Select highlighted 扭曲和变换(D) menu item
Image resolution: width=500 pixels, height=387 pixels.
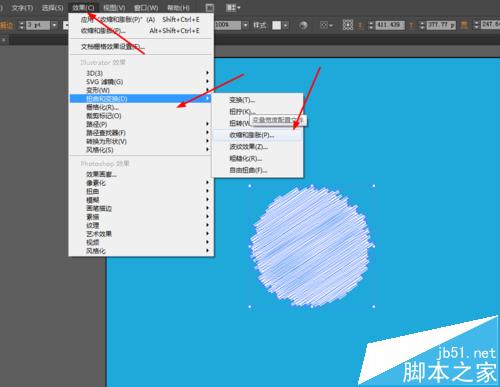tap(141, 99)
